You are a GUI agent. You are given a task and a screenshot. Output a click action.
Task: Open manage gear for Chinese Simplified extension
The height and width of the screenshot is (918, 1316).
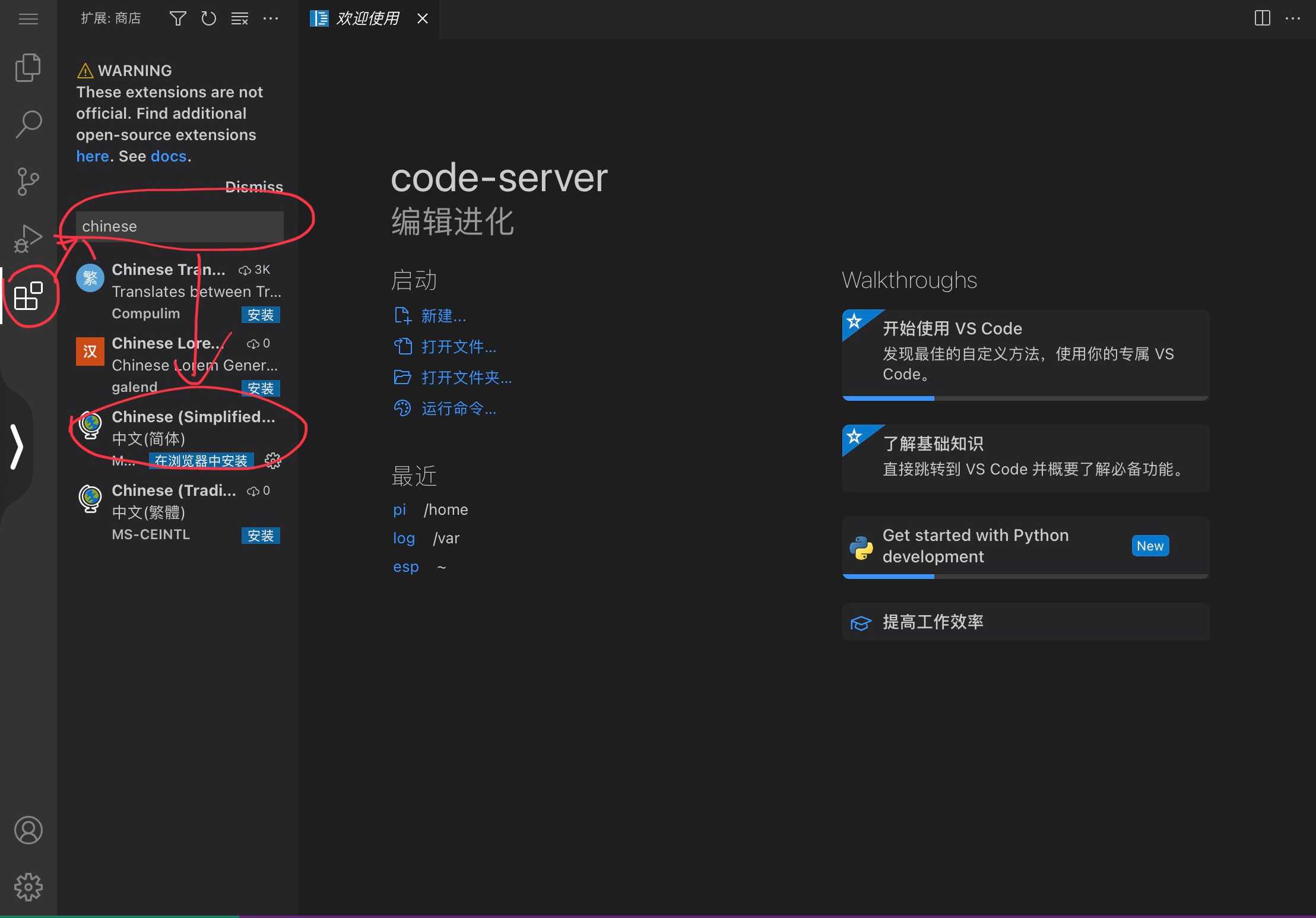(x=272, y=461)
